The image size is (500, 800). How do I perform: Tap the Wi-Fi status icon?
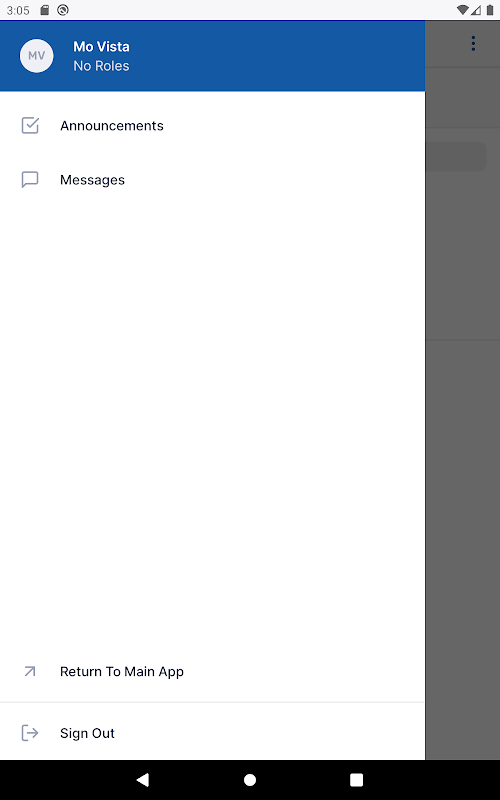point(462,10)
